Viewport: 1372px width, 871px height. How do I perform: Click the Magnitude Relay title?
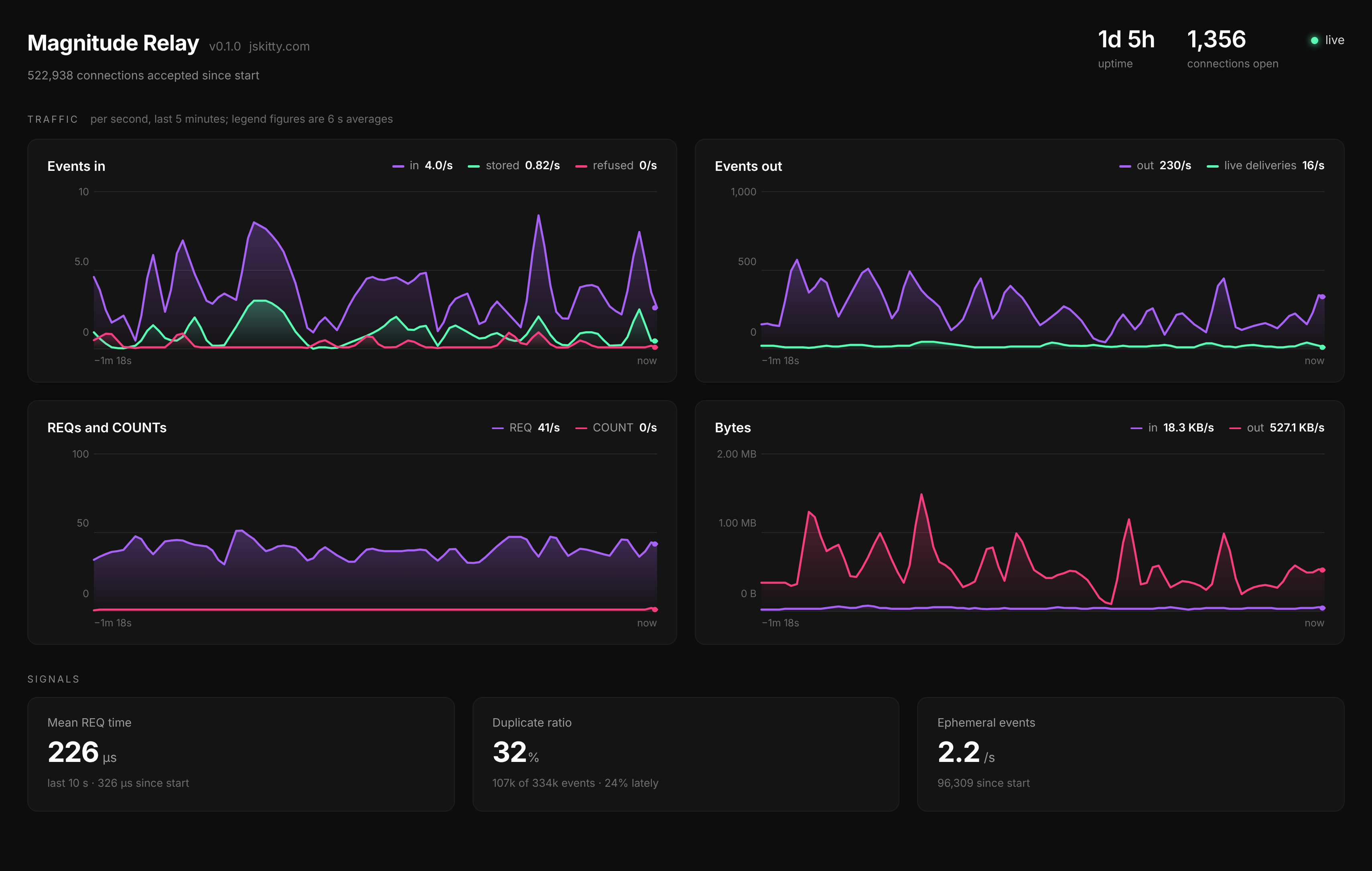(x=113, y=43)
